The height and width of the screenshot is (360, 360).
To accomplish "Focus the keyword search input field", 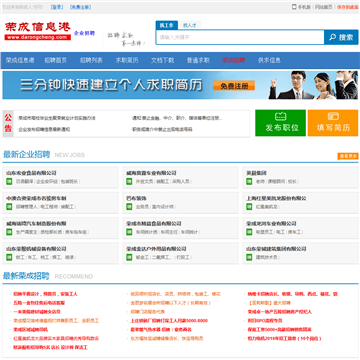I will click(240, 37).
